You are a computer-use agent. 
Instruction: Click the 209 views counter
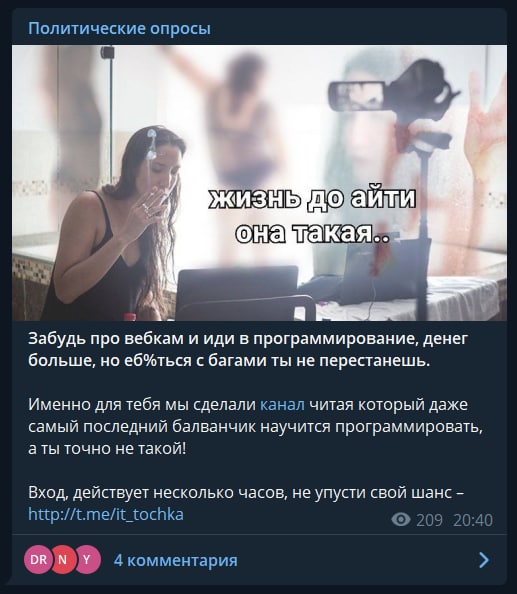tap(430, 520)
